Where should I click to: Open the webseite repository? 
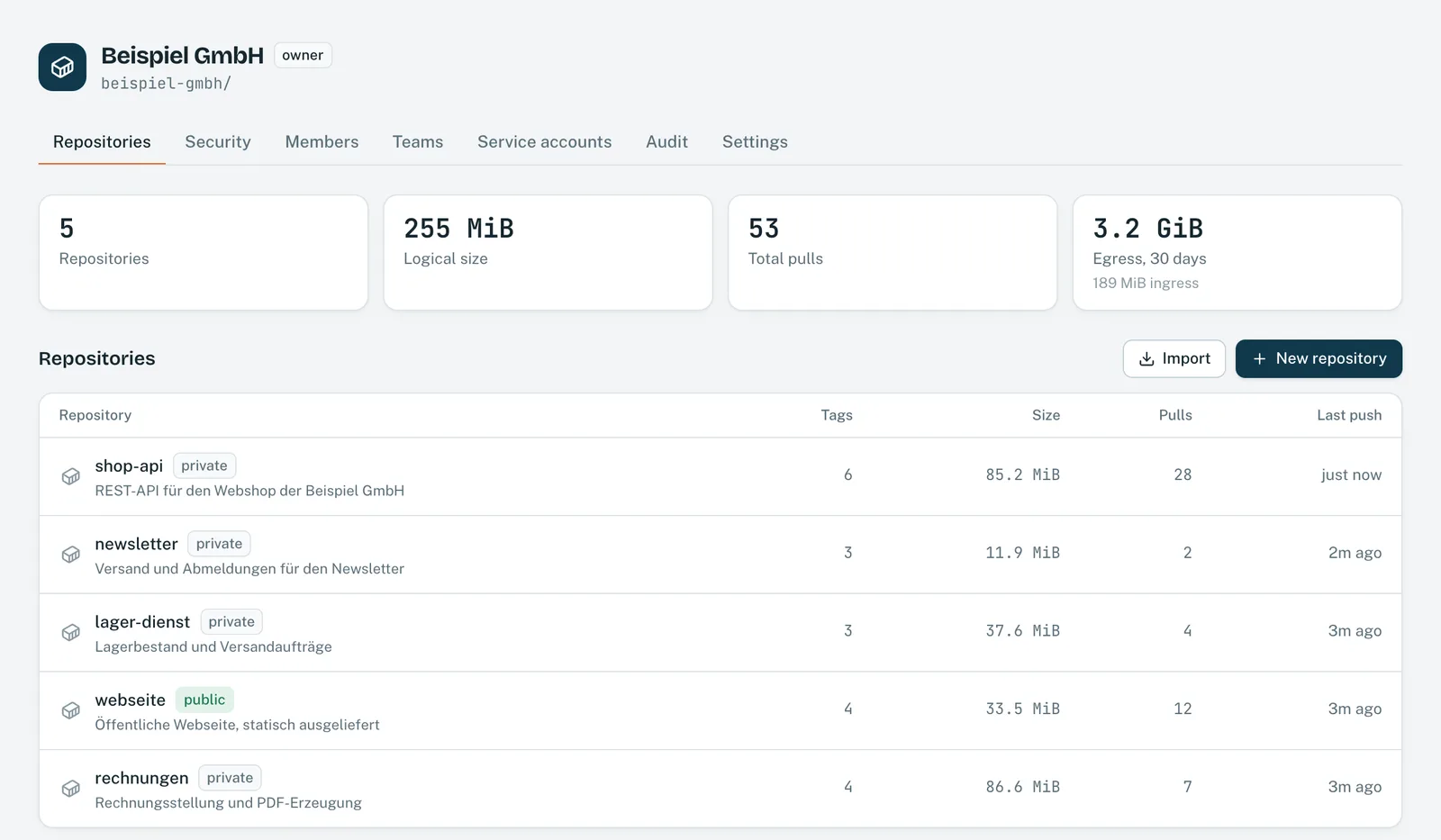(x=131, y=700)
